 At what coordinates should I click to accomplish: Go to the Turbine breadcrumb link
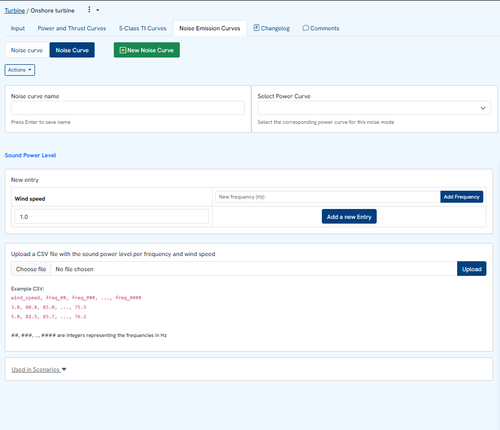pyautogui.click(x=15, y=11)
